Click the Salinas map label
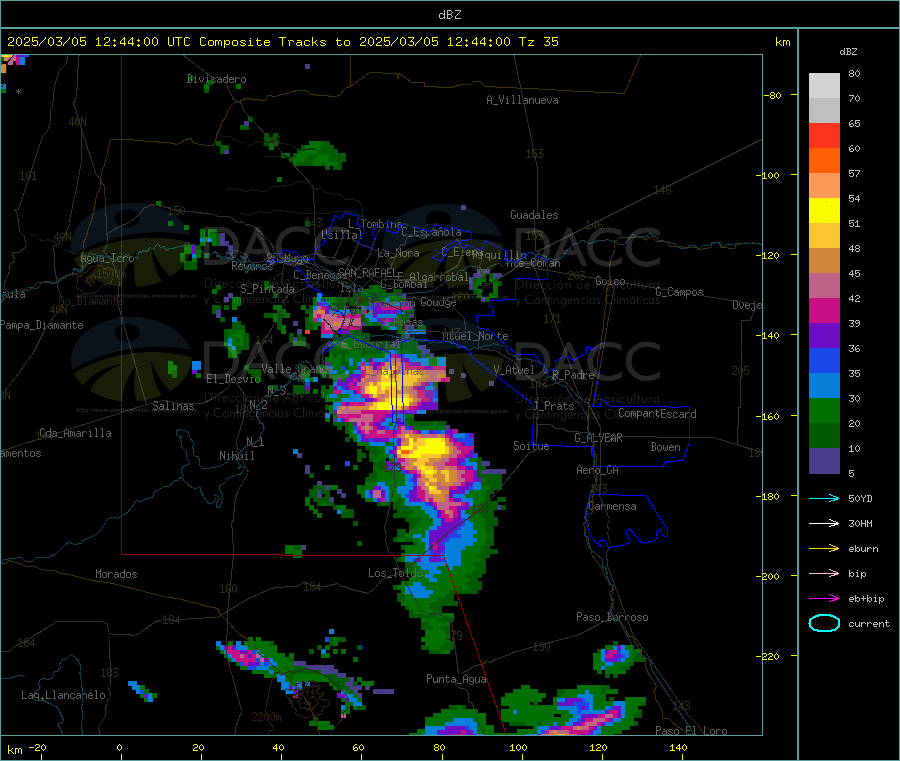Image resolution: width=900 pixels, height=761 pixels. click(173, 406)
